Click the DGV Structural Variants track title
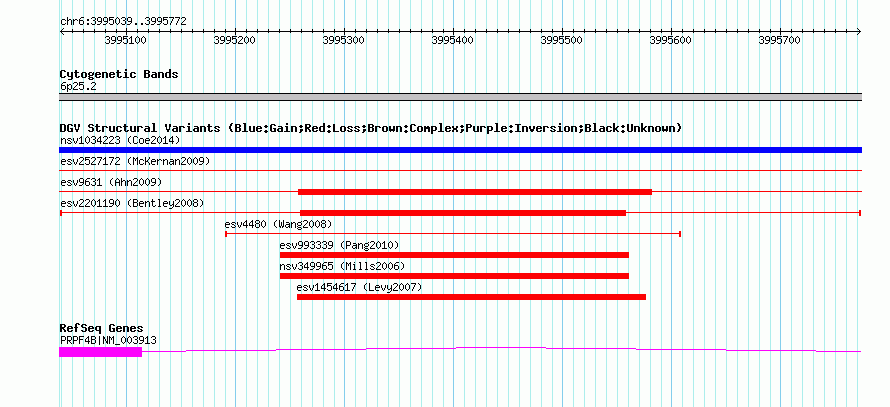Screen dimensions: 890x407 click(371, 128)
